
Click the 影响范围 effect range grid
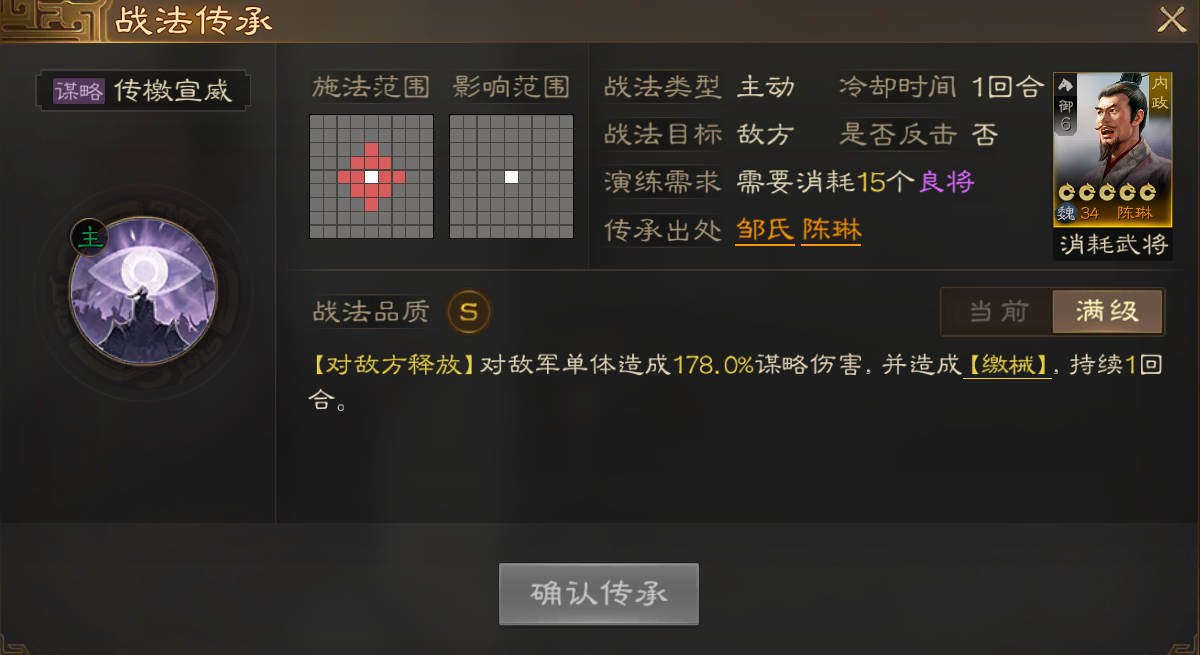coord(511,176)
